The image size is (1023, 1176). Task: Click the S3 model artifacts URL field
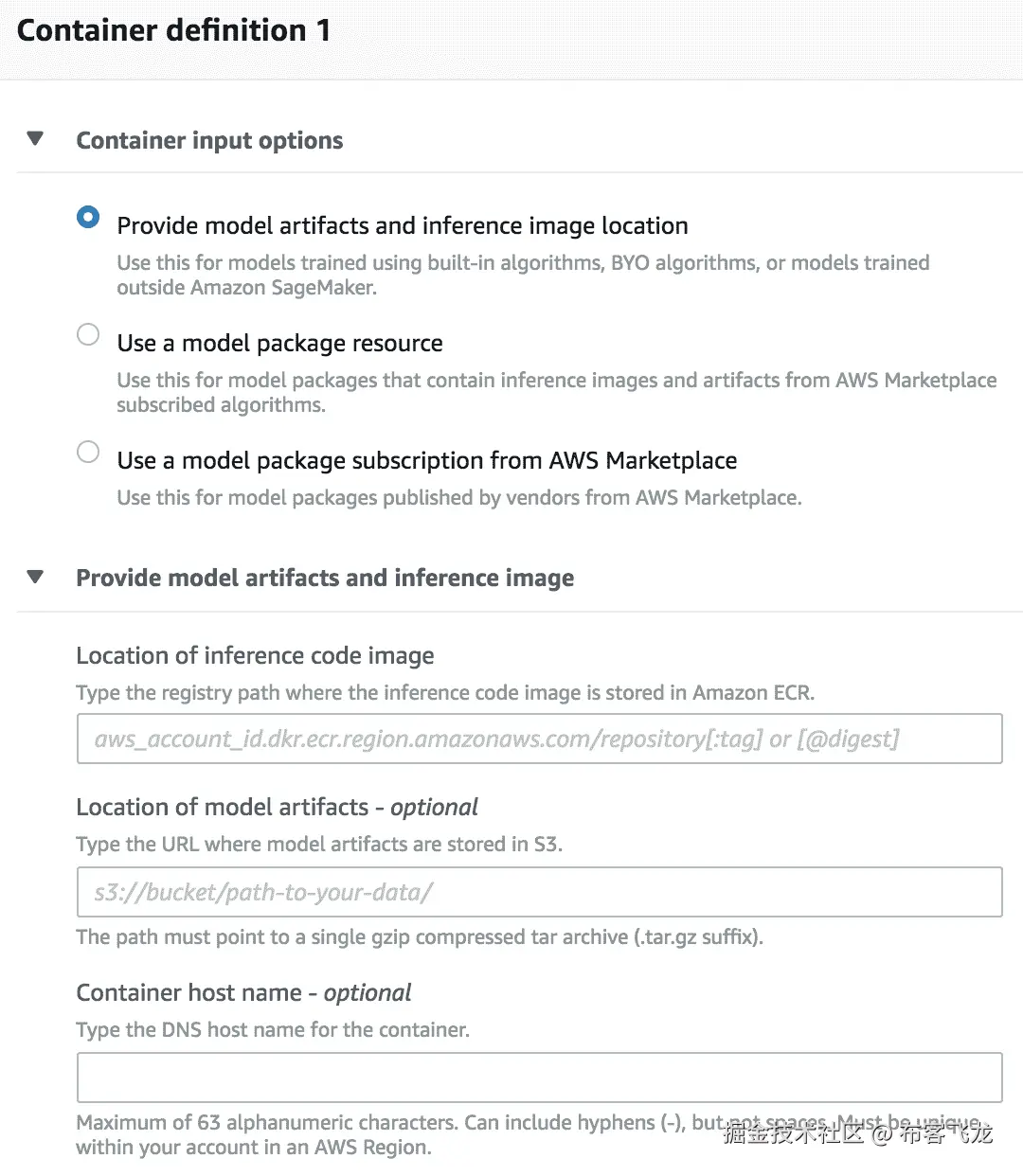[539, 892]
